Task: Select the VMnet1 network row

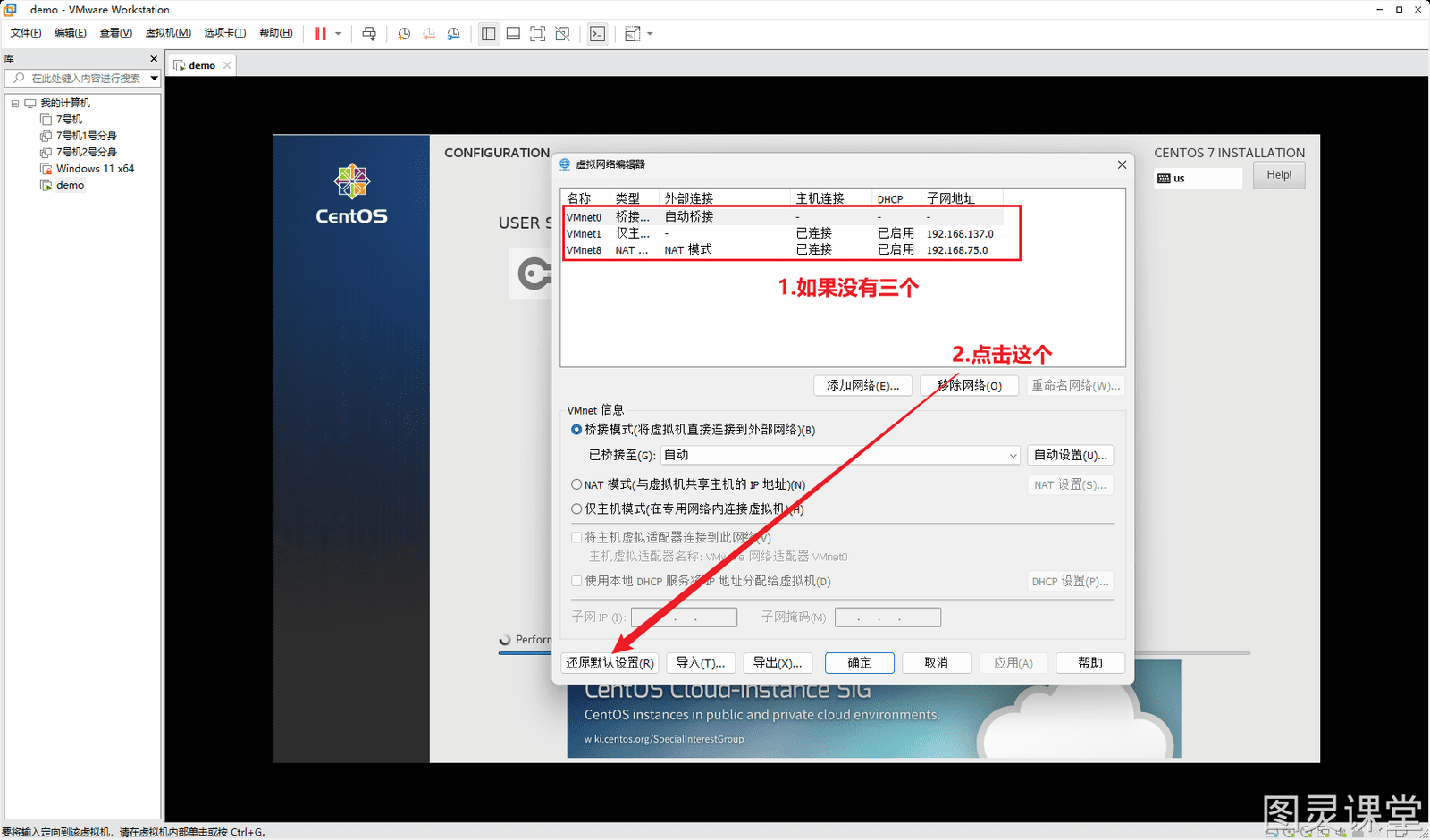Action: (783, 233)
